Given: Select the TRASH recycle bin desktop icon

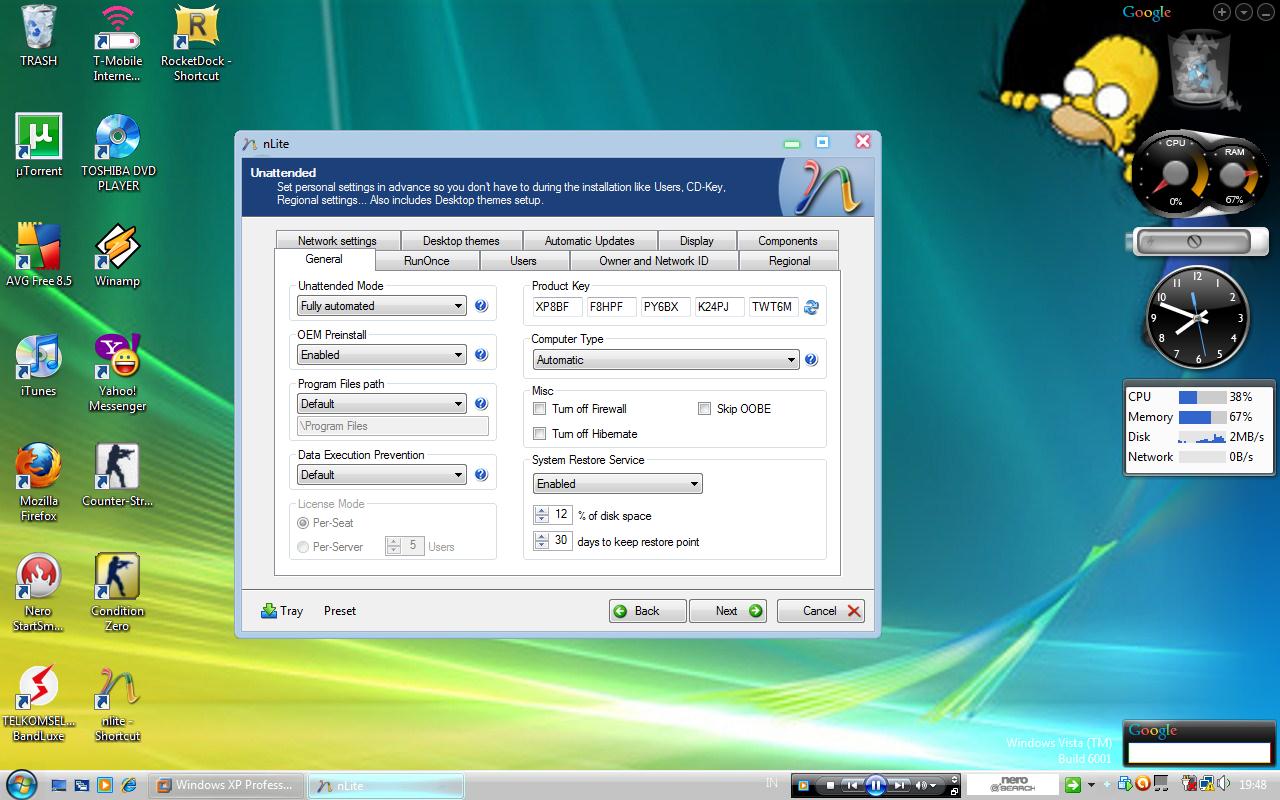Looking at the screenshot, I should (39, 36).
